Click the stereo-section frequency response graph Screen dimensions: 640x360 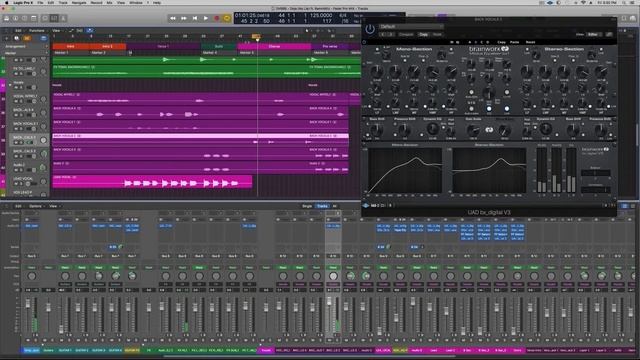click(x=489, y=170)
